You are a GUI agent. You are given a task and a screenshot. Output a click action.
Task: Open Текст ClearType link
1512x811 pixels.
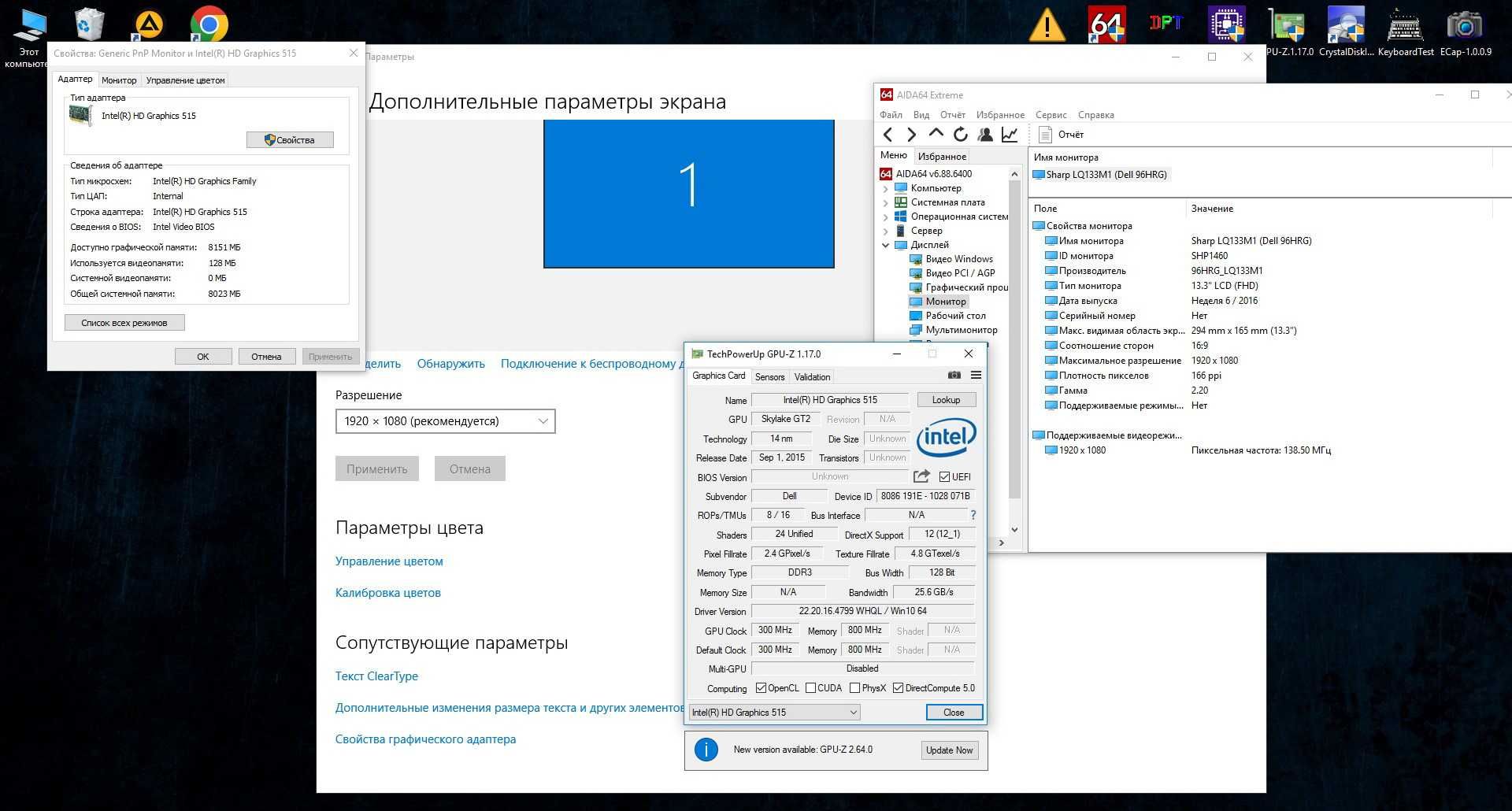tap(376, 676)
